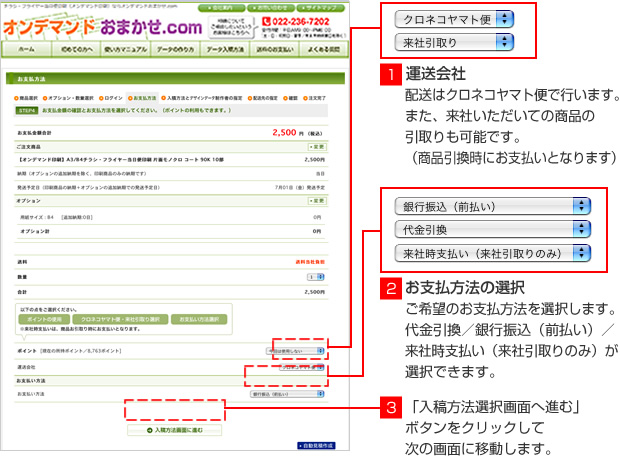Click 変更 button in ご注文商品 row
Screen dimensions: 620x462
pos(318,147)
